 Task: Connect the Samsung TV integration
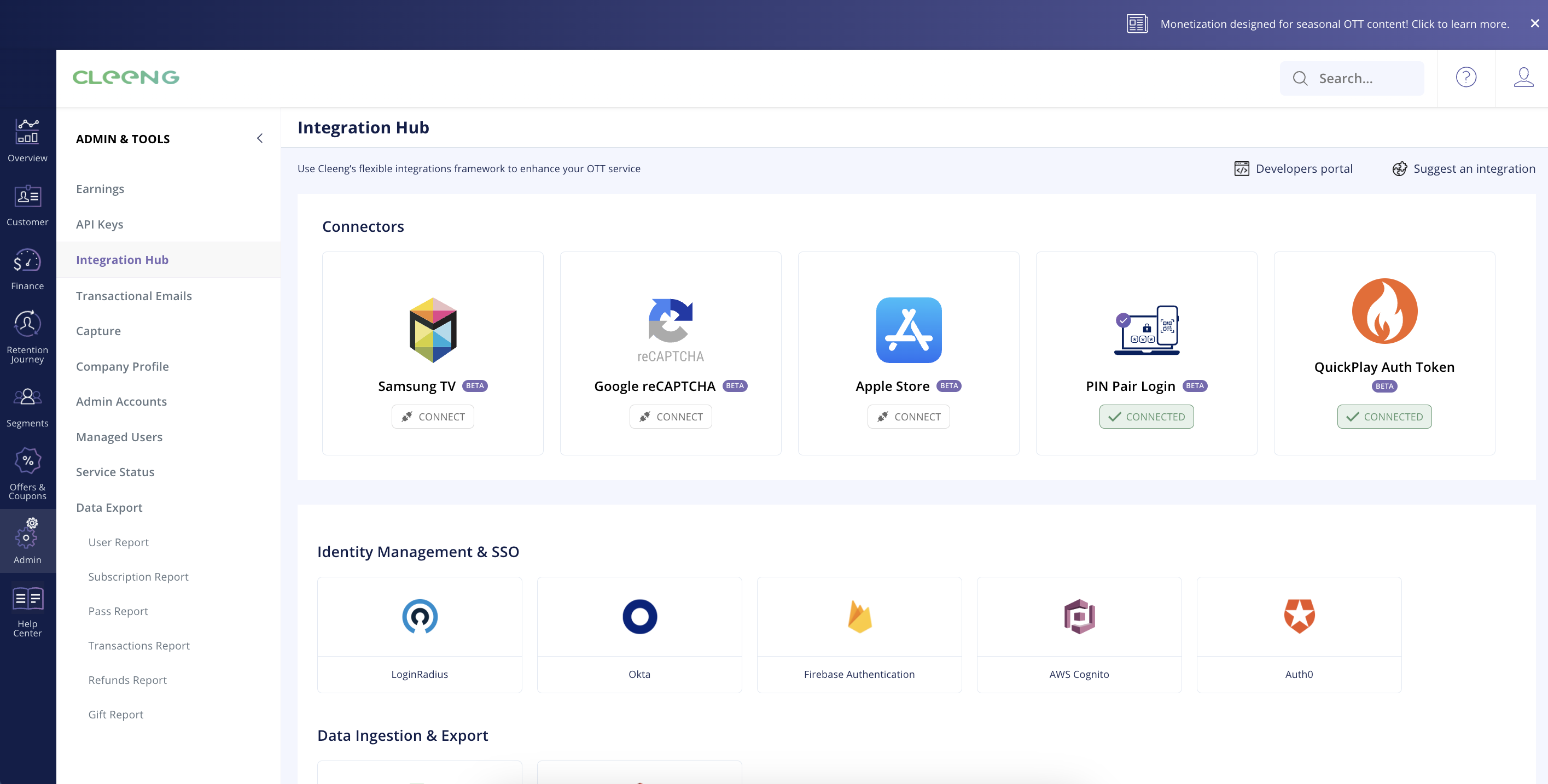tap(433, 417)
